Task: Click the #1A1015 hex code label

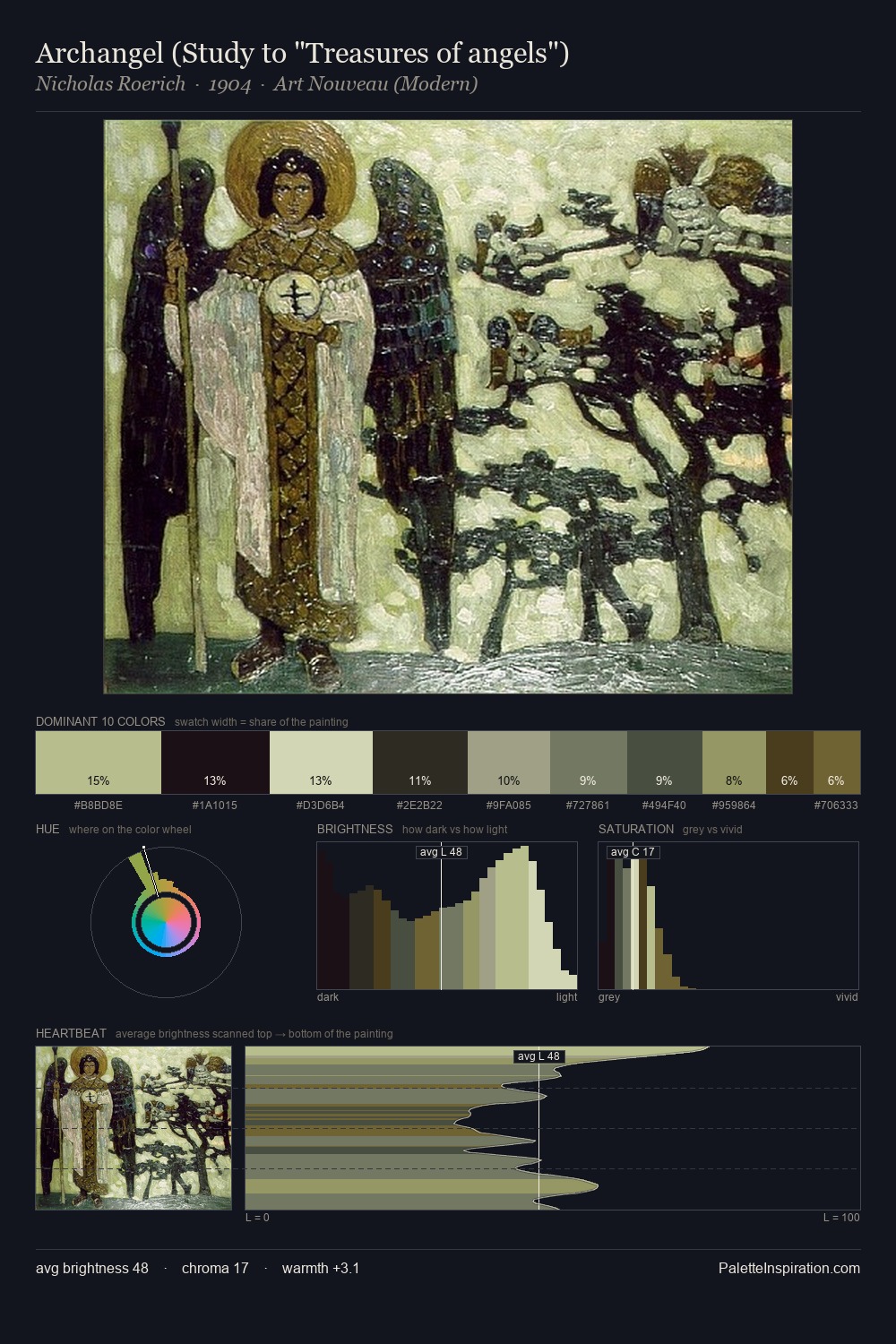Action: click(x=215, y=805)
